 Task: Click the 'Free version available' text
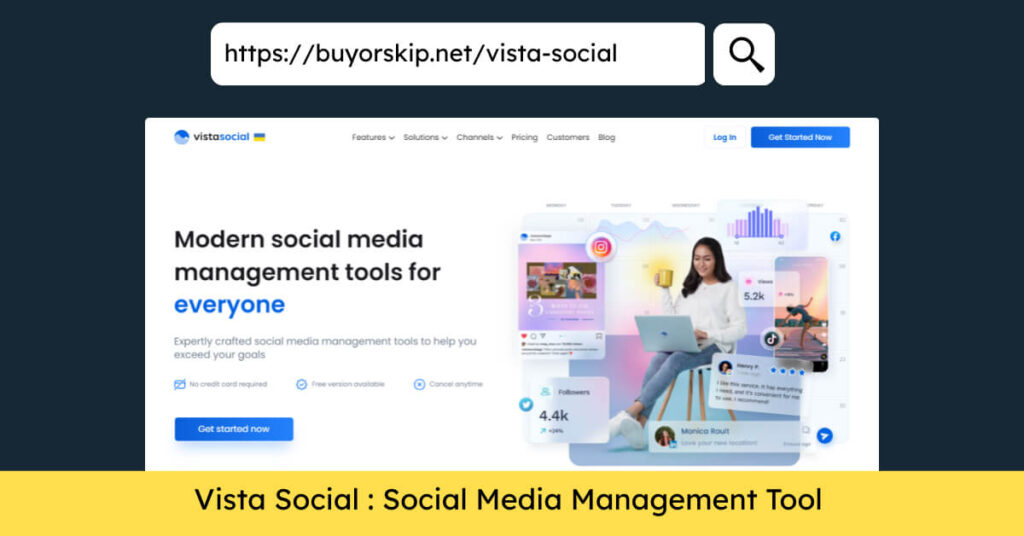tap(348, 385)
